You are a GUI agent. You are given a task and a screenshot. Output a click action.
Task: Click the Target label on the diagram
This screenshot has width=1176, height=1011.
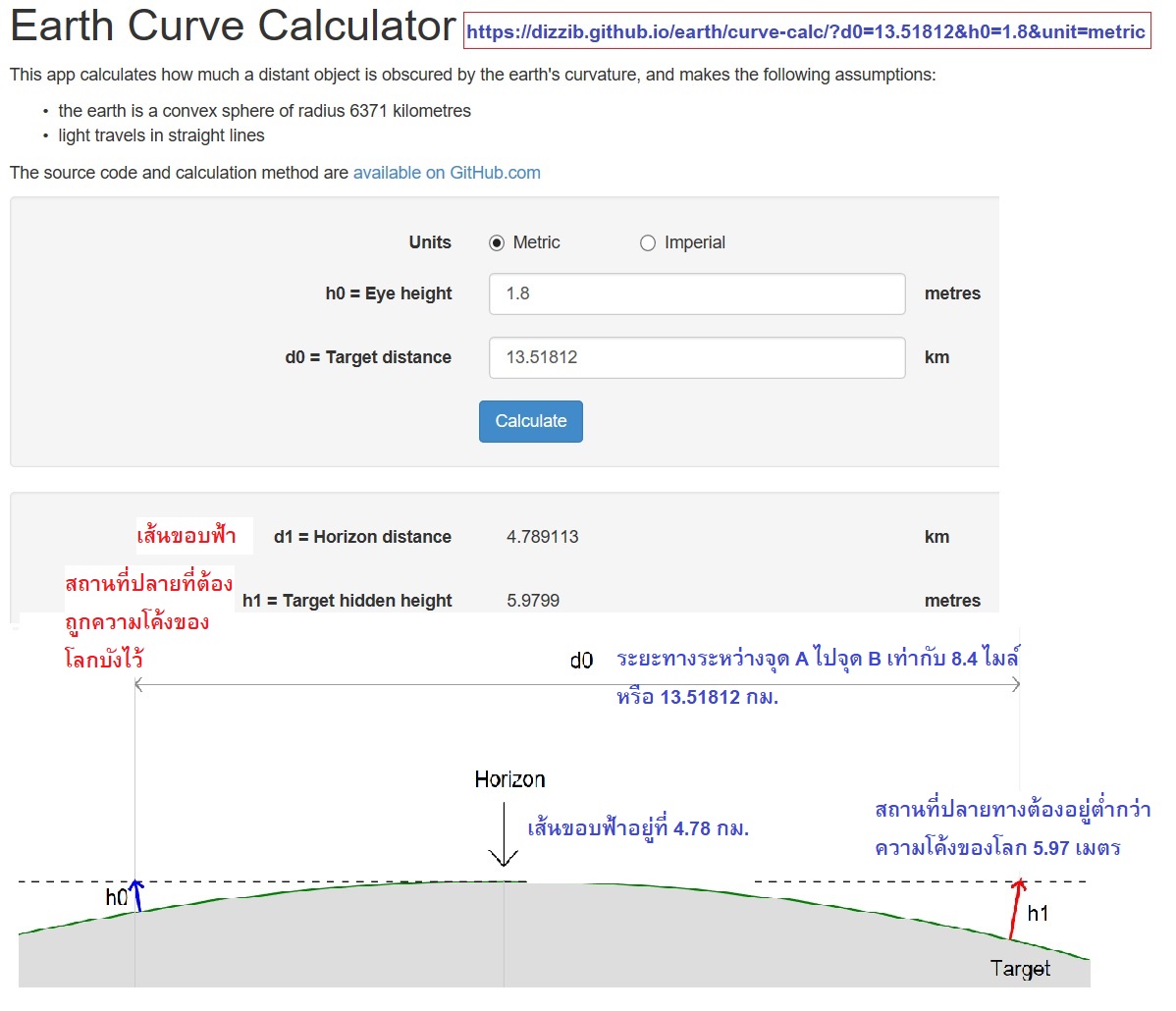1020,969
